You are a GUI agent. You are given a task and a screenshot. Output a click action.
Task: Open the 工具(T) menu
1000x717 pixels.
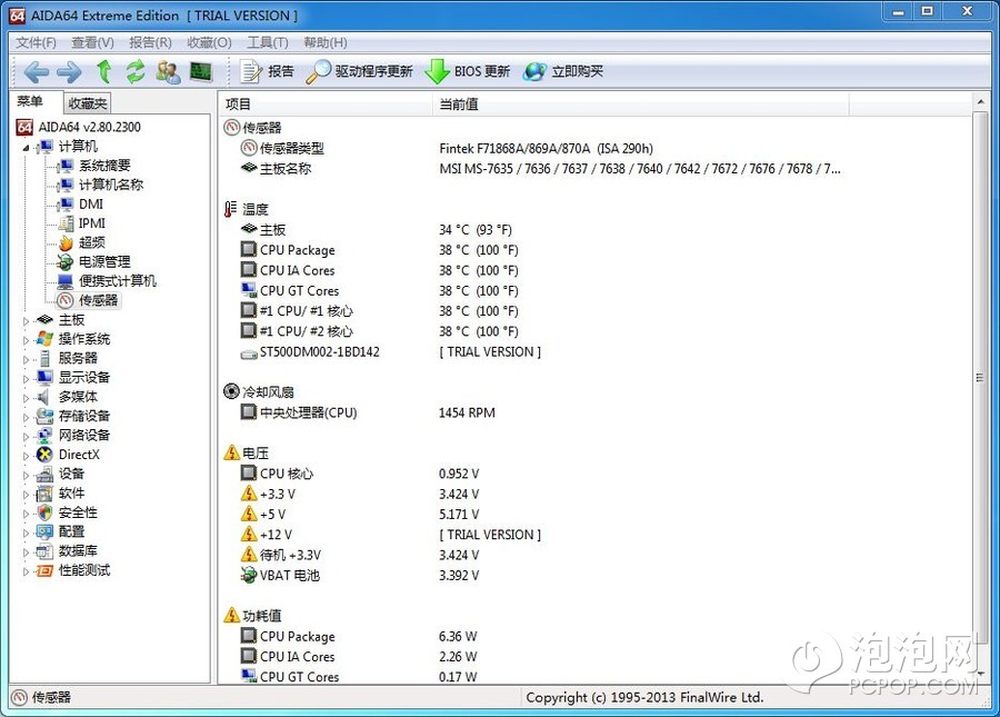pyautogui.click(x=268, y=43)
